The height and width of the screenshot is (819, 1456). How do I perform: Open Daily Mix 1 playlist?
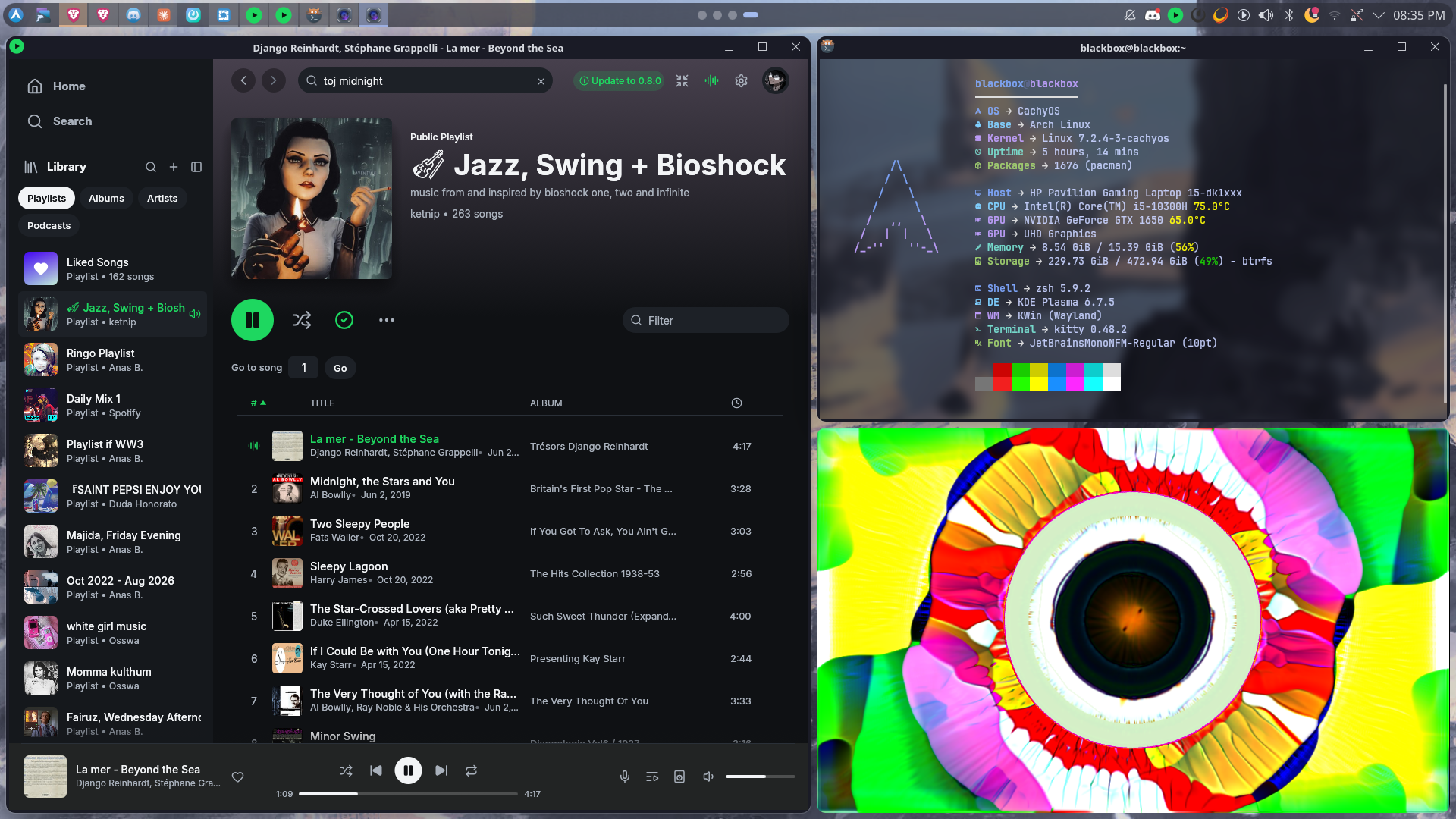(112, 405)
